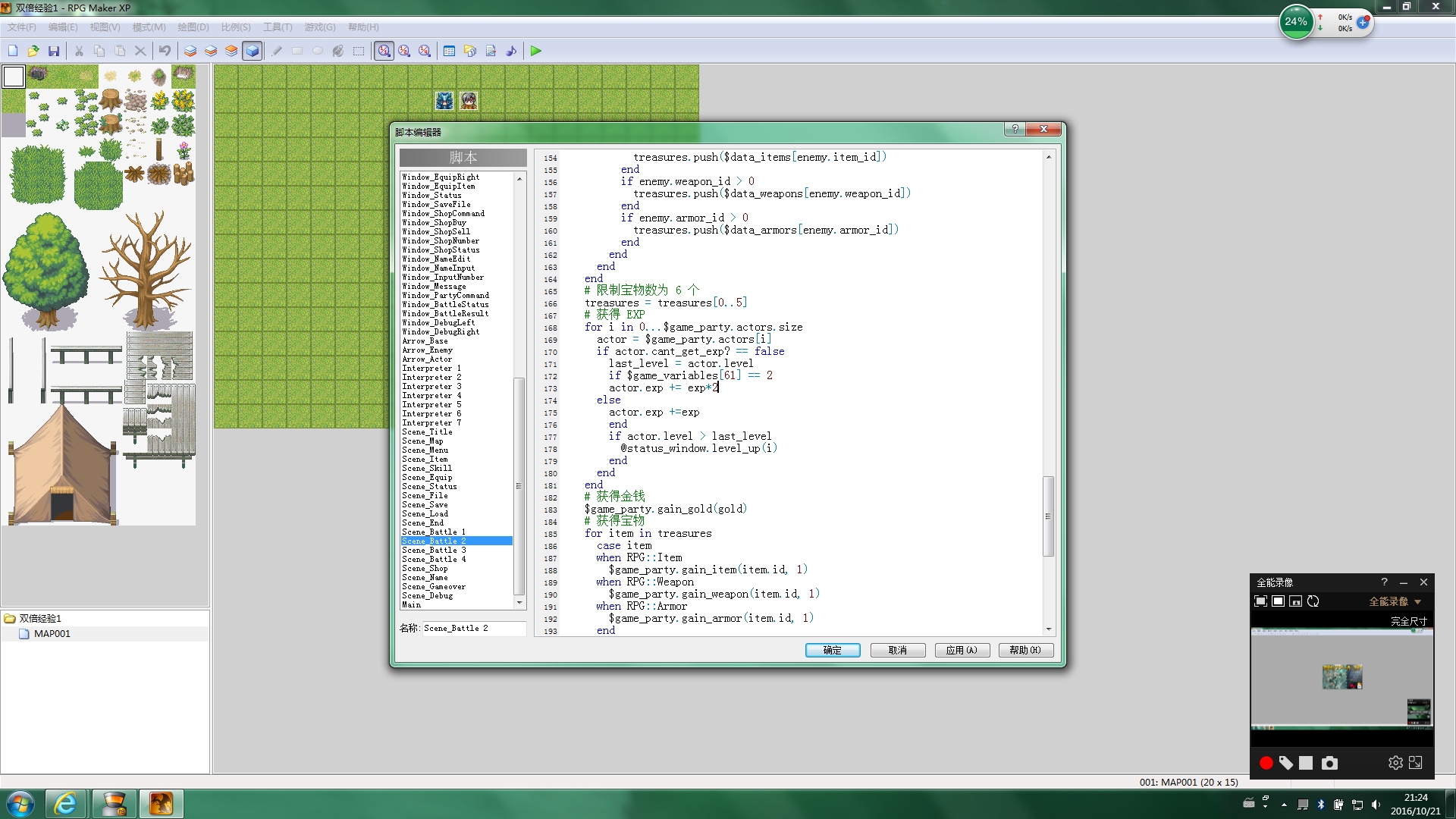Click the Undo arrow icon
This screenshot has height=819, width=1456.
(165, 51)
